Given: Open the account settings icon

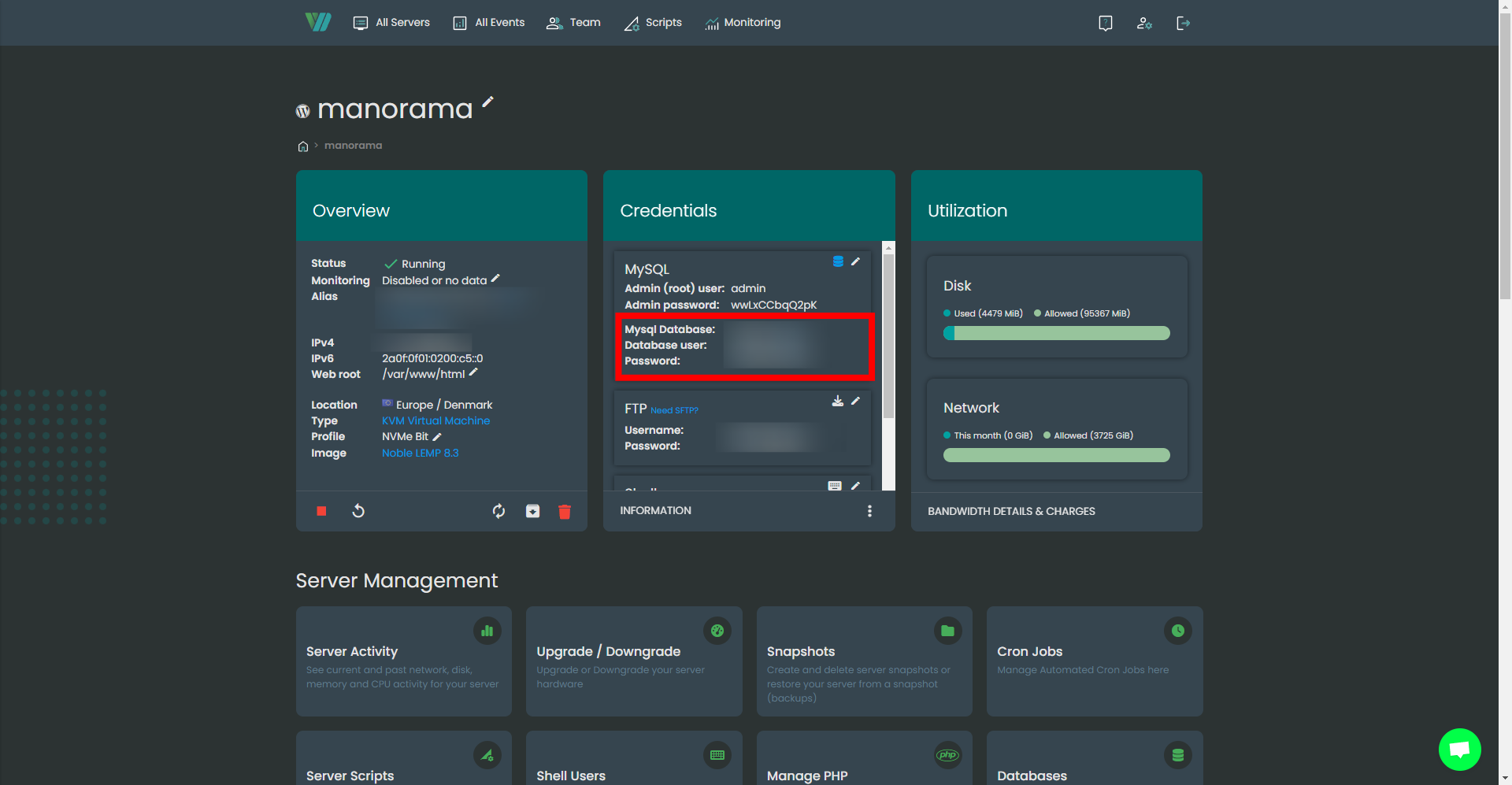Looking at the screenshot, I should coord(1144,23).
